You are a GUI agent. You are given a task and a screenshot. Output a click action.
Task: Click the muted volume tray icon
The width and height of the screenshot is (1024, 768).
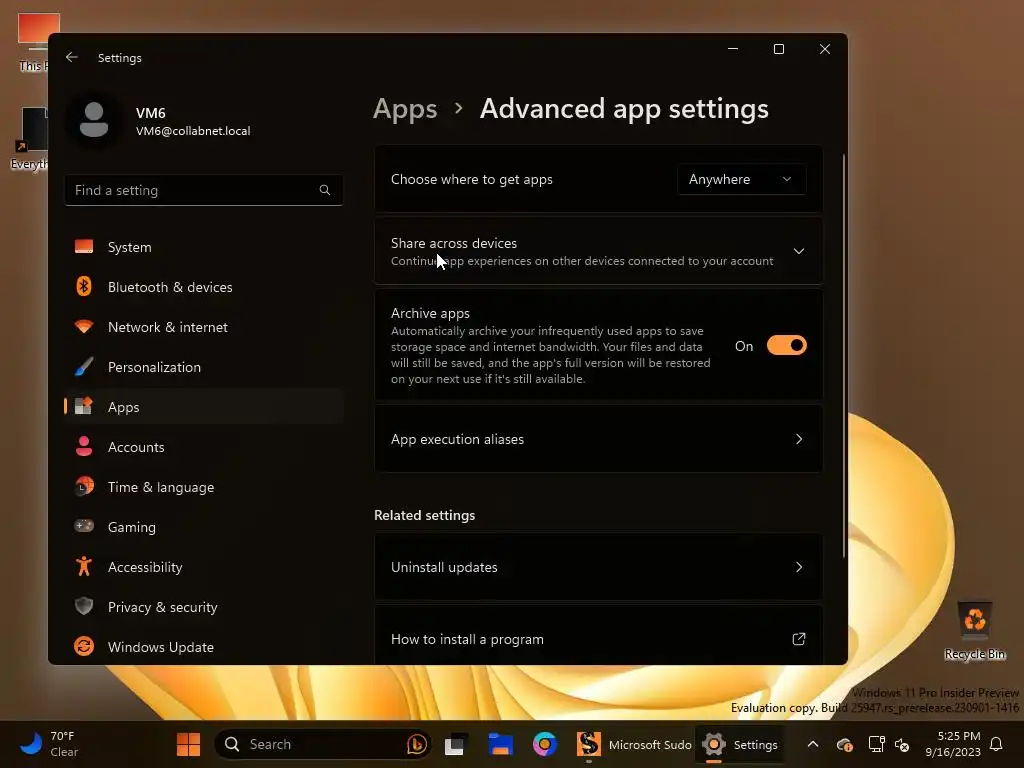coord(902,744)
